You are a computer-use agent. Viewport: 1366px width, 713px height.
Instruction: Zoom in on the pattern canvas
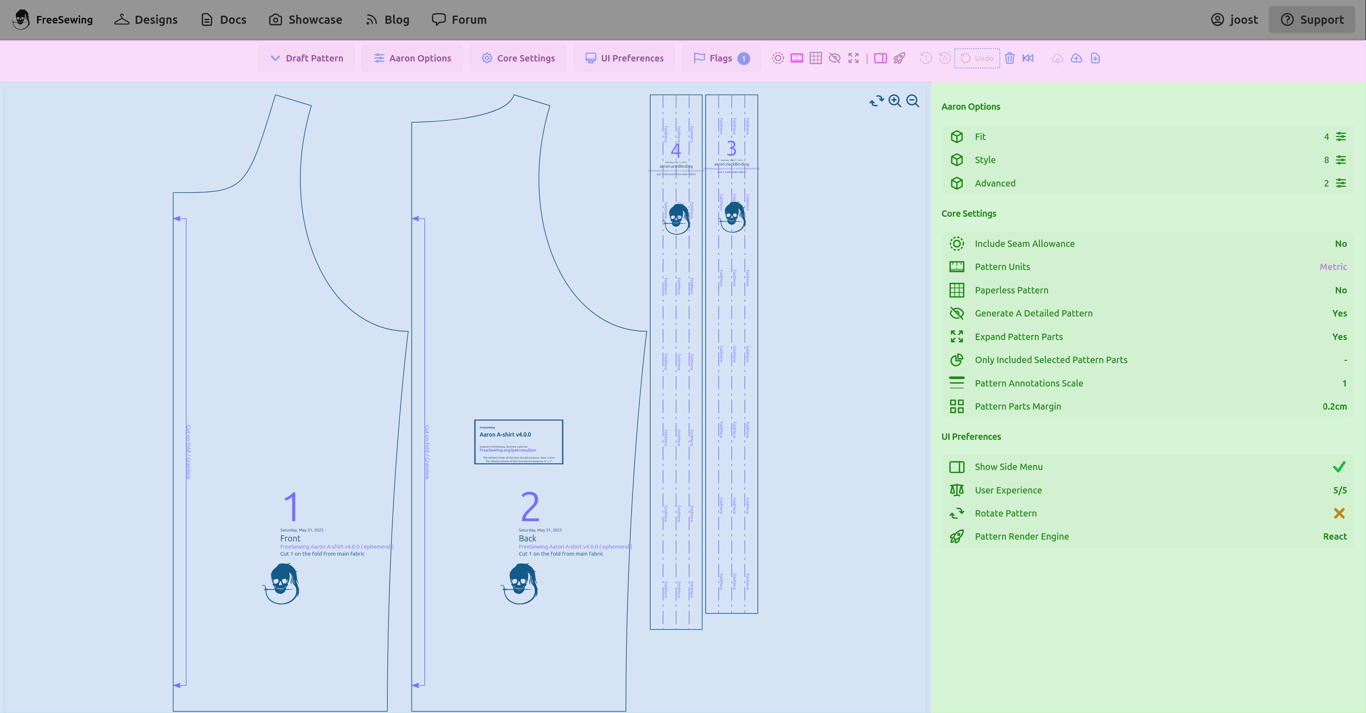tap(895, 101)
